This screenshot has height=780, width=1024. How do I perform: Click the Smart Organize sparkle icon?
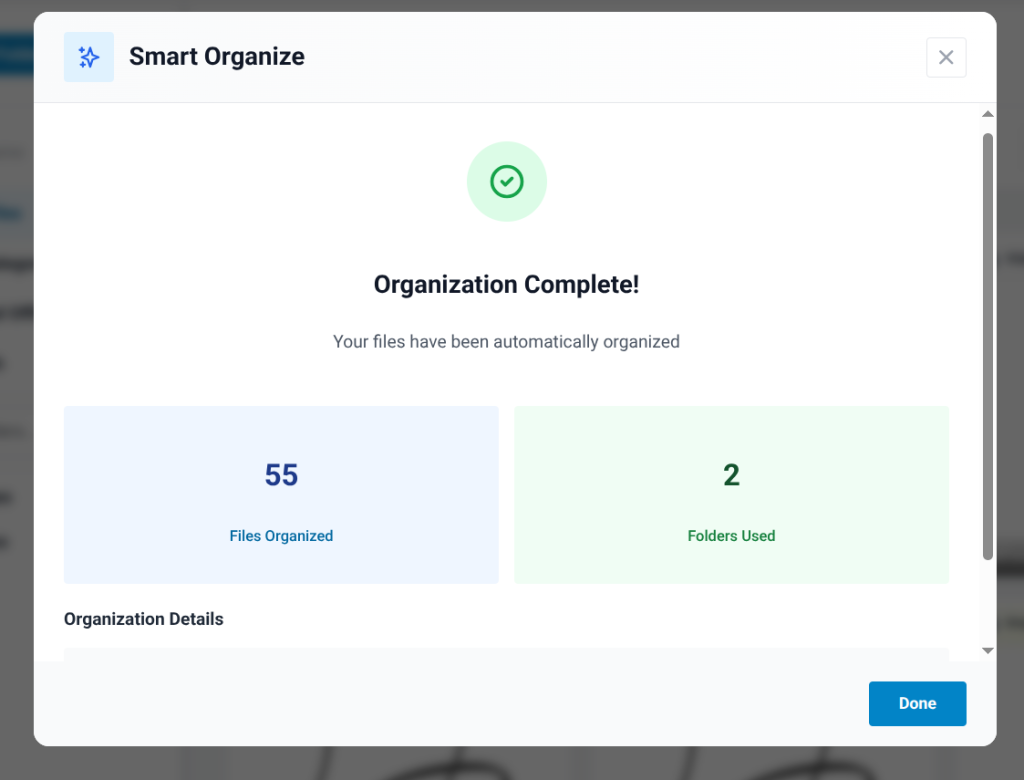pos(89,57)
